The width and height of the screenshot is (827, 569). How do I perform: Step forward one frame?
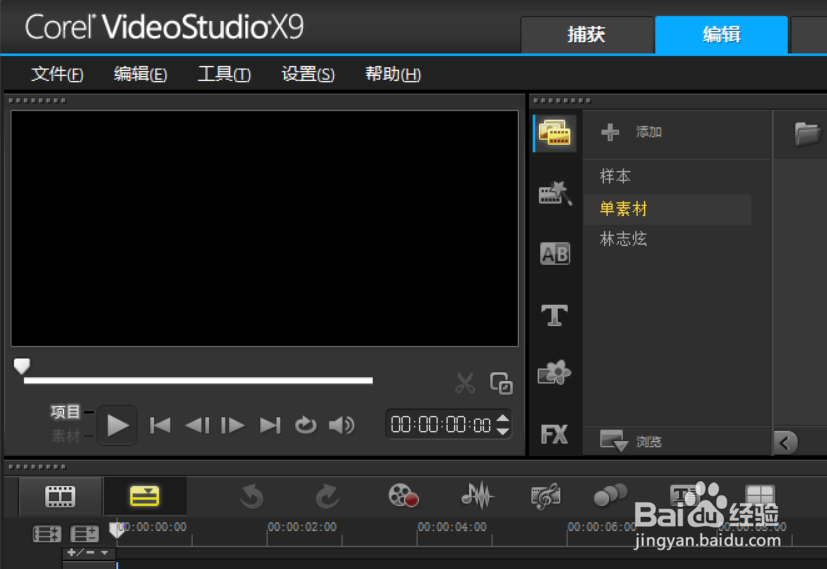[x=233, y=425]
